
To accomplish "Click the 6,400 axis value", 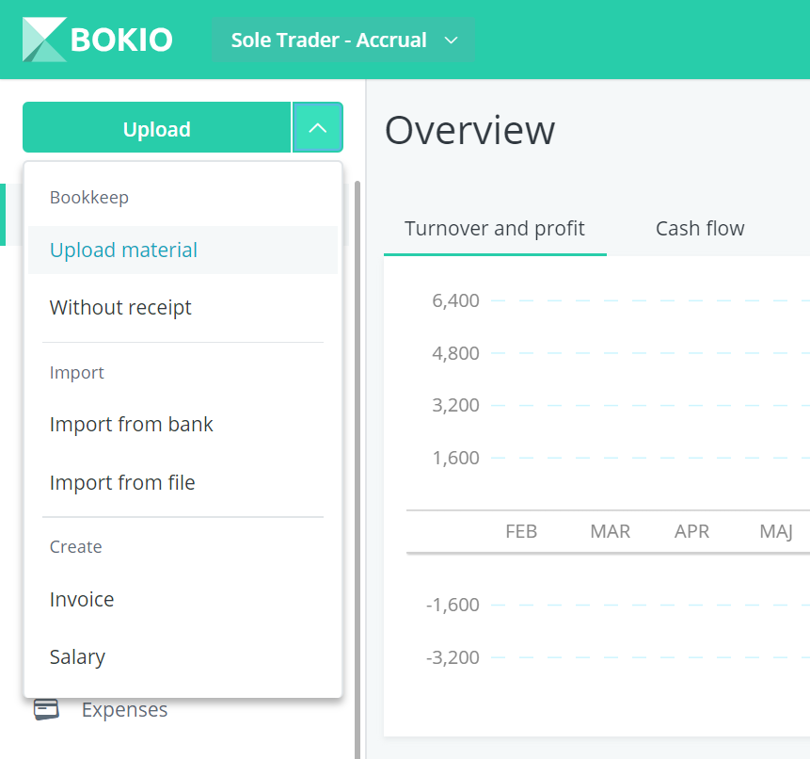I will pyautogui.click(x=456, y=301).
